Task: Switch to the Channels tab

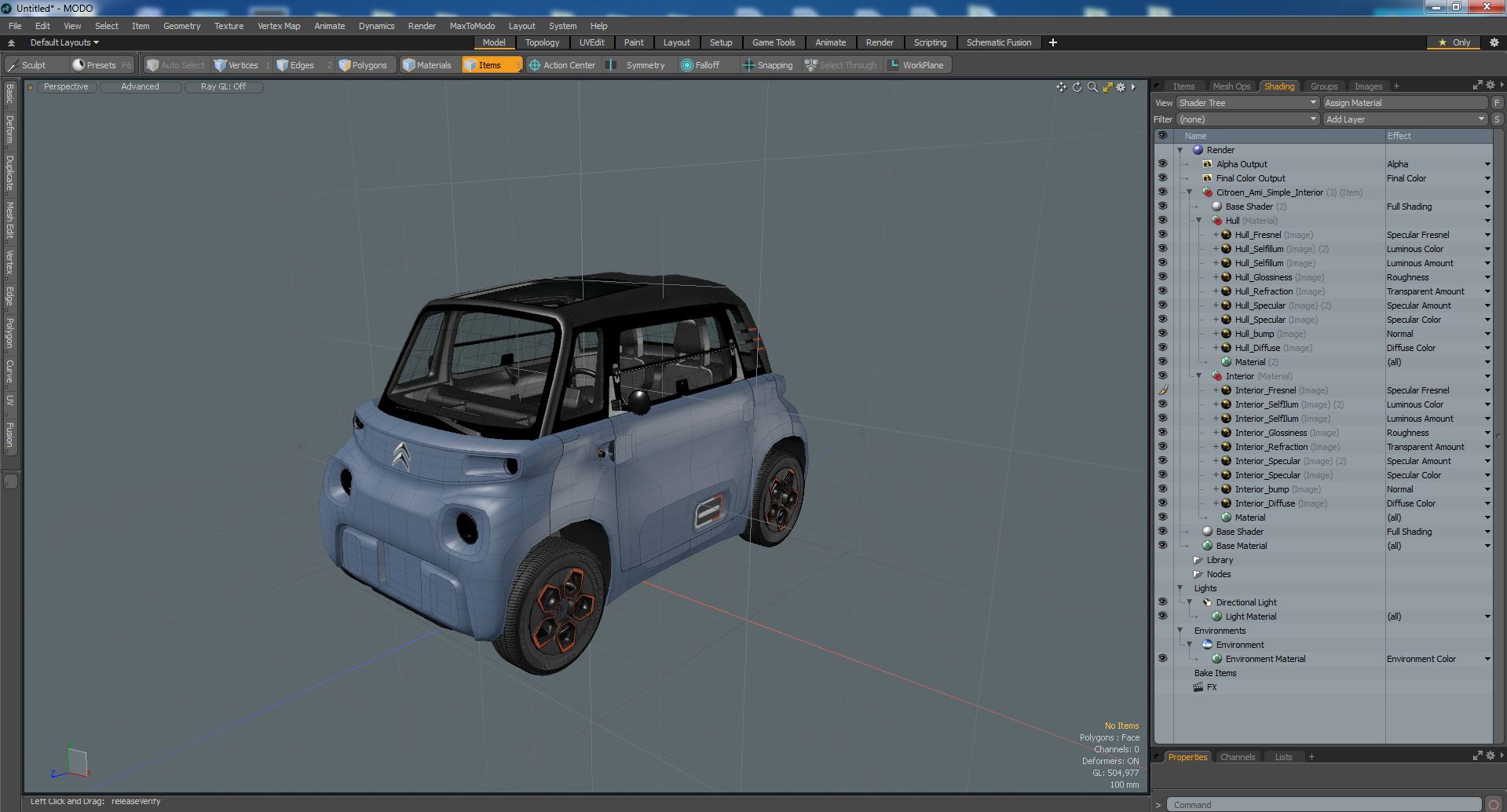Action: (1238, 757)
